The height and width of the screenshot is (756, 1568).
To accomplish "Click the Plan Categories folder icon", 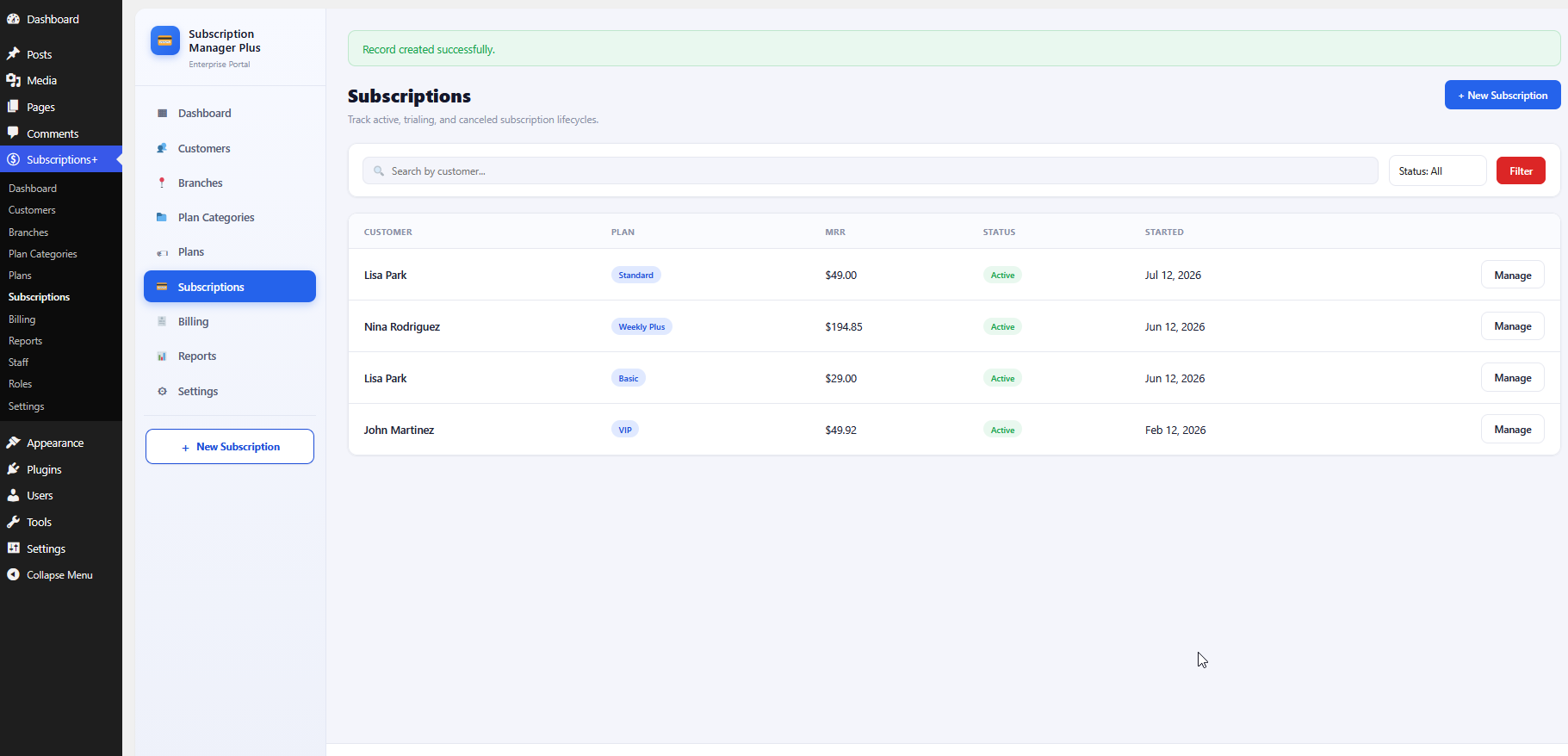I will 162,217.
